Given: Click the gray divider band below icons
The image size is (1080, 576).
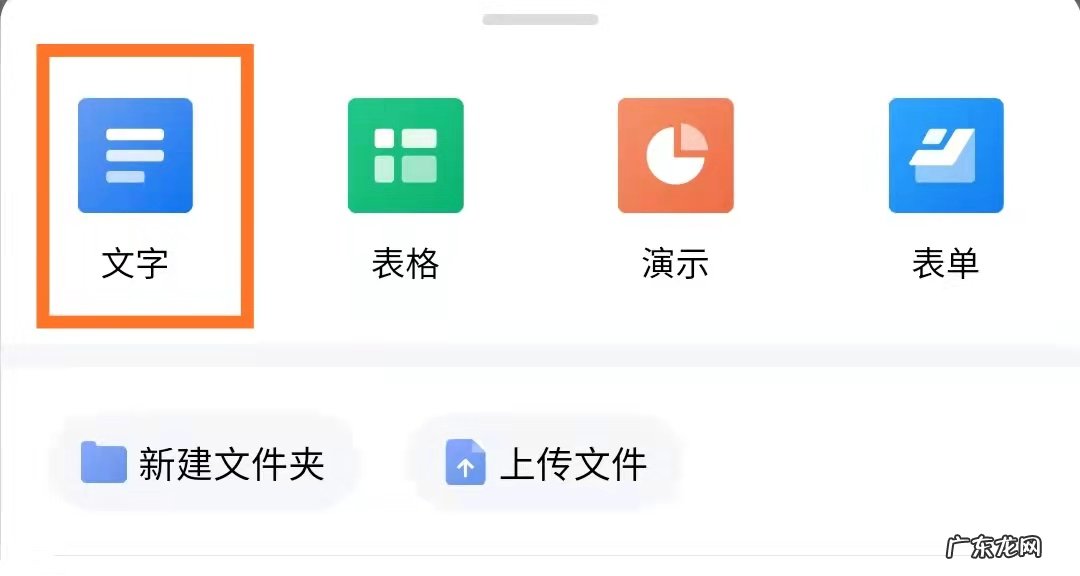Looking at the screenshot, I should (540, 356).
